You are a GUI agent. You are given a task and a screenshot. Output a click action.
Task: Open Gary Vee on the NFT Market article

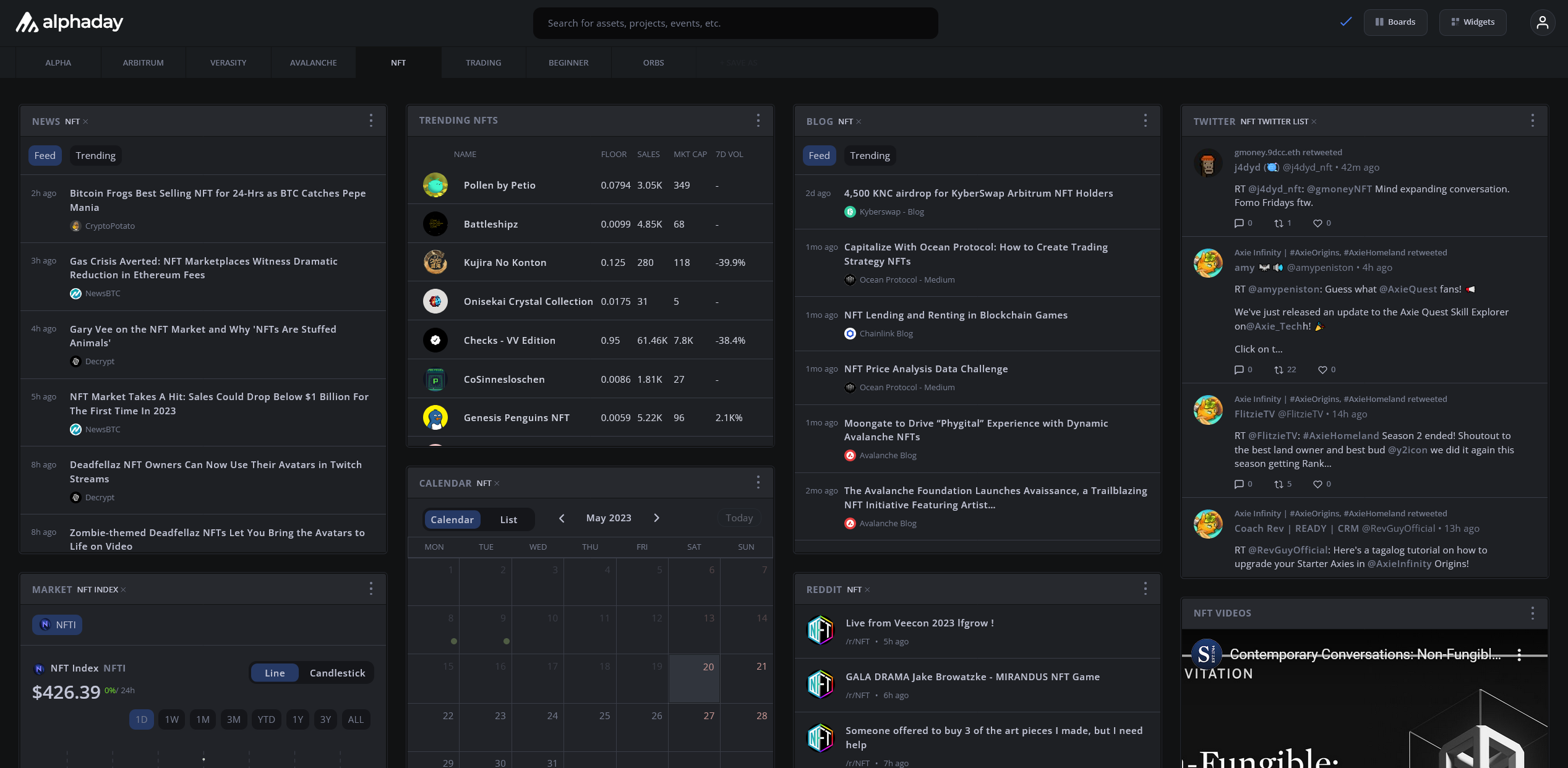(203, 336)
